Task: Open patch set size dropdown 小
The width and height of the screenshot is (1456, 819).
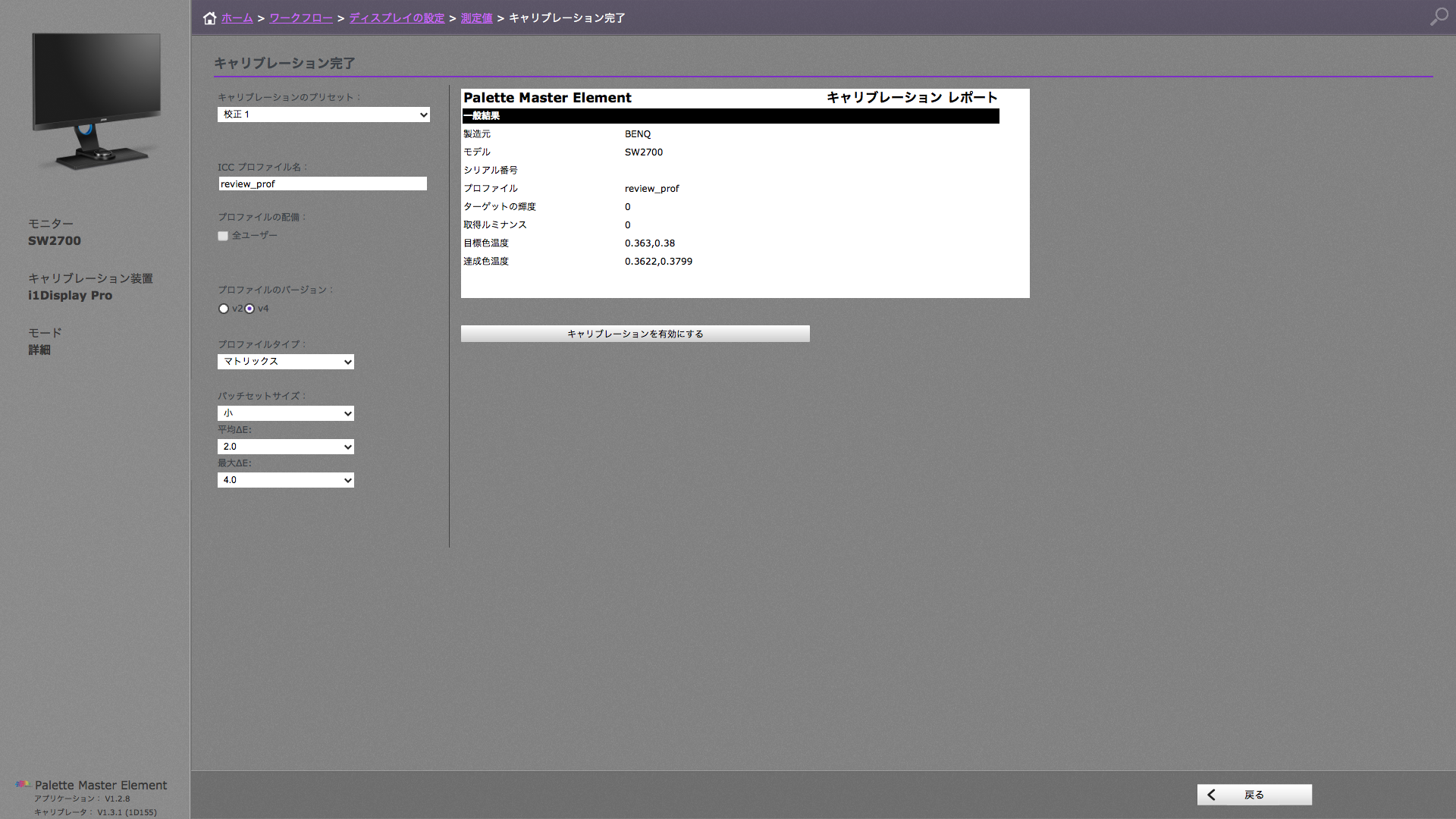Action: click(286, 413)
